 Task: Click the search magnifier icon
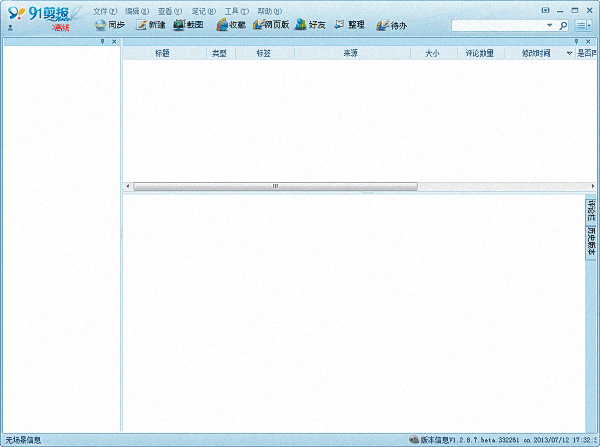(x=563, y=26)
